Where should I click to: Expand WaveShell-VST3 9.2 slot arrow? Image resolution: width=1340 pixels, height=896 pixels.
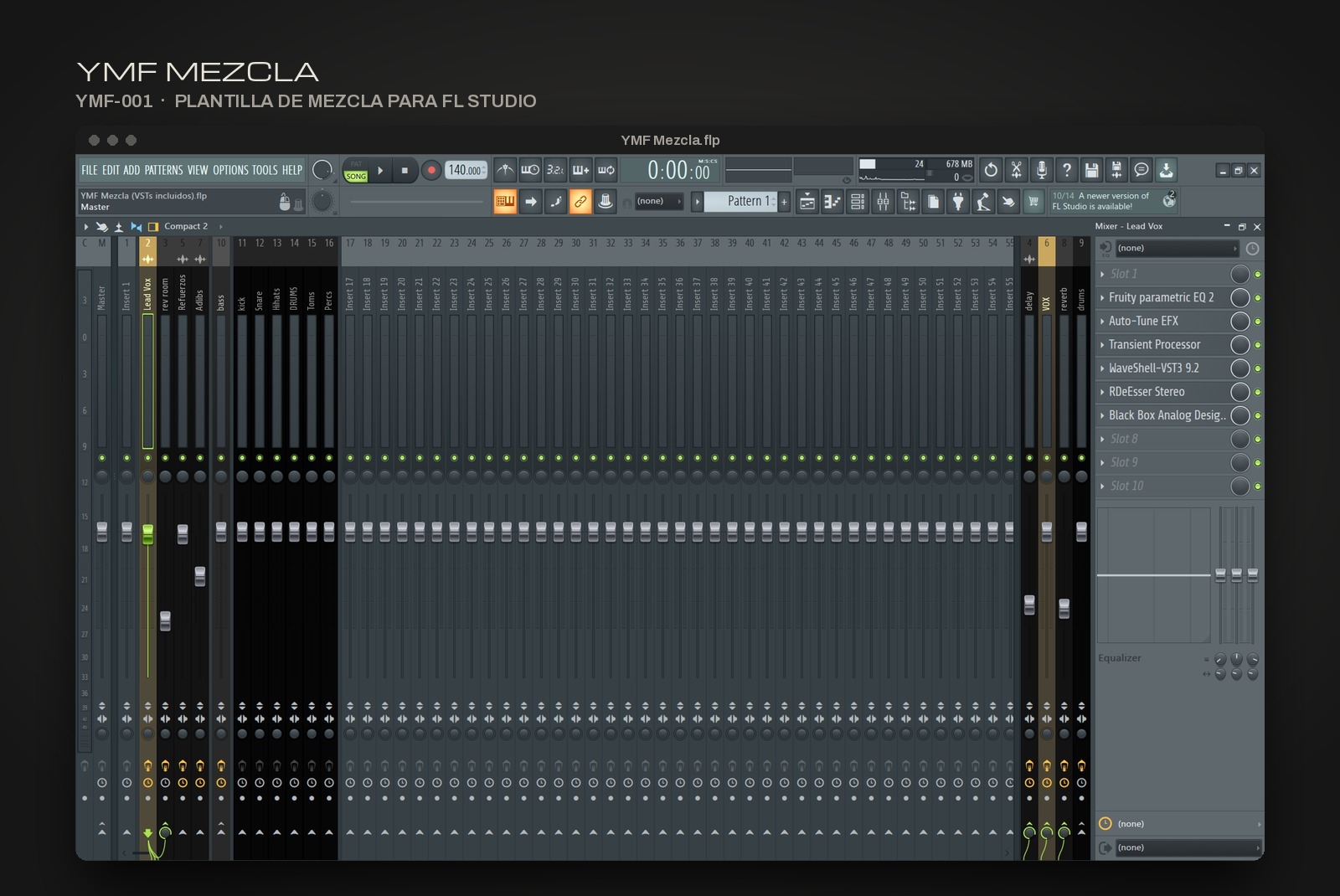[x=1102, y=368]
